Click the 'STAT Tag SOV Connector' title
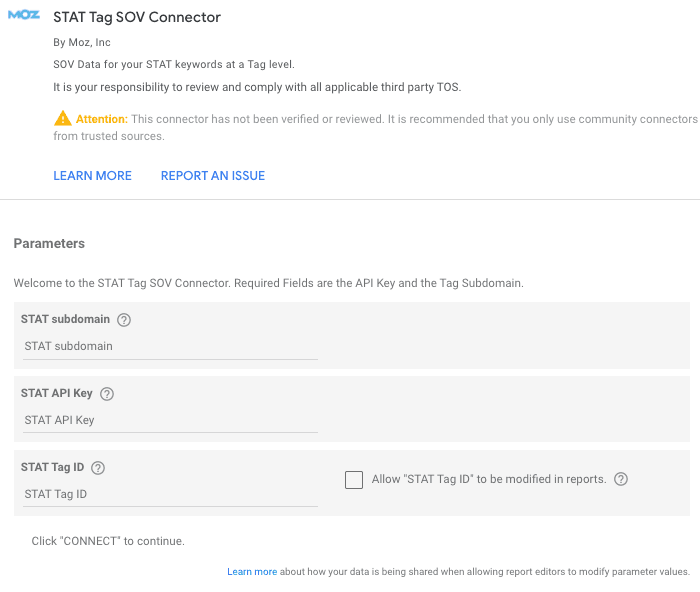The height and width of the screenshot is (592, 700). 137,17
